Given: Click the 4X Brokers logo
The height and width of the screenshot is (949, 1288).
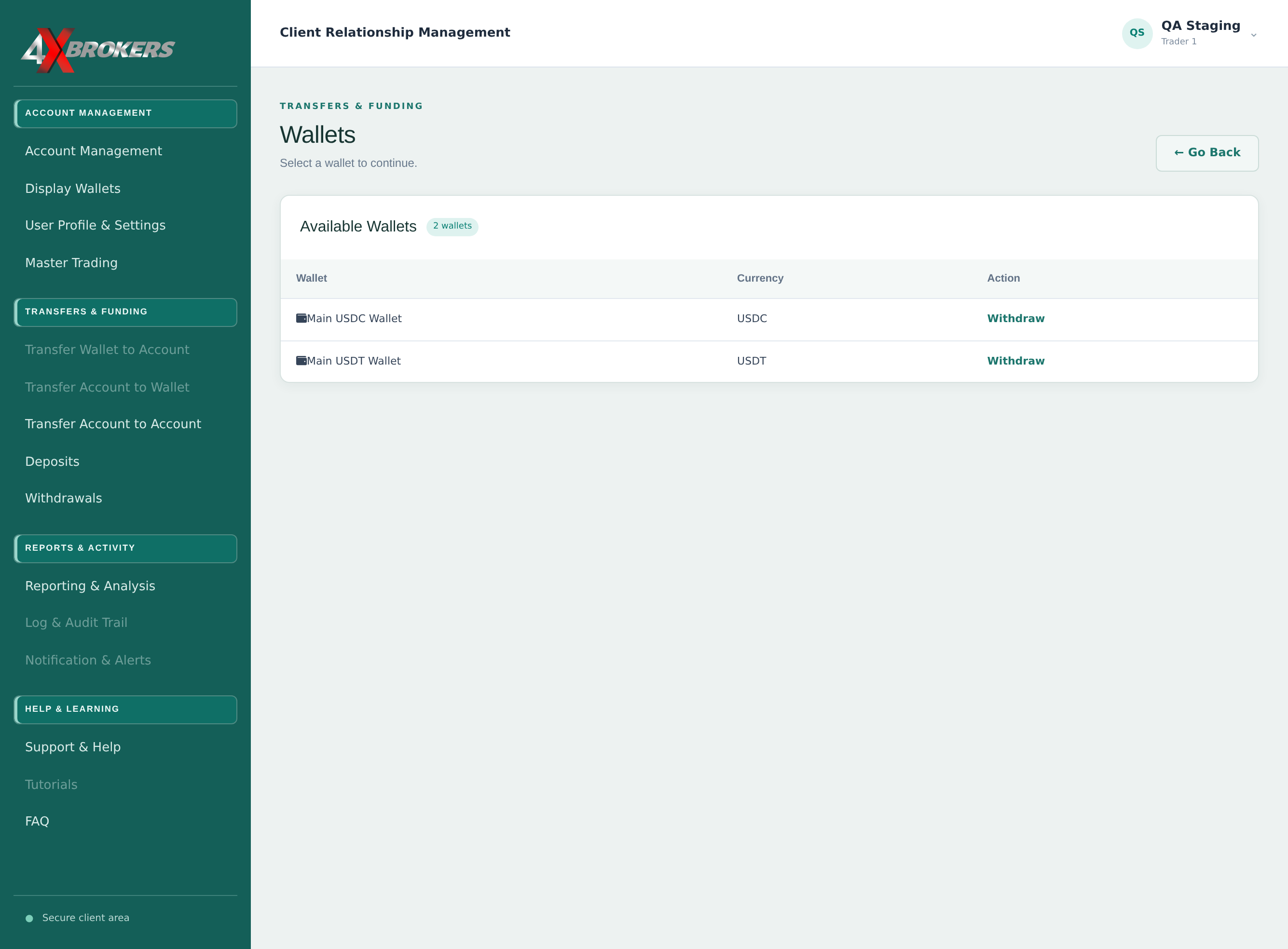Looking at the screenshot, I should click(x=98, y=50).
